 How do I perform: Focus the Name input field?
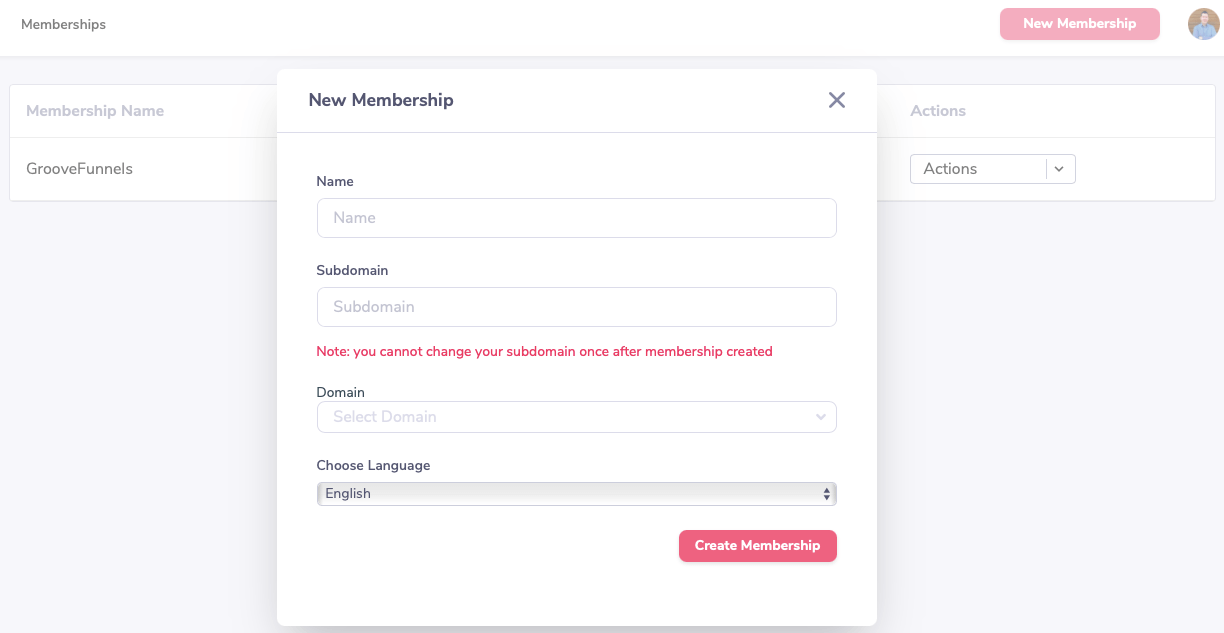576,218
